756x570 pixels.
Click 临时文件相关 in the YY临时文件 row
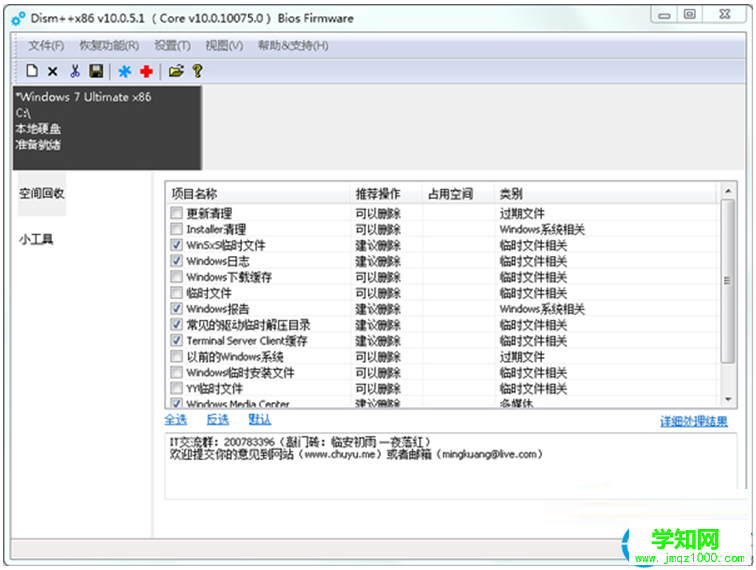533,389
